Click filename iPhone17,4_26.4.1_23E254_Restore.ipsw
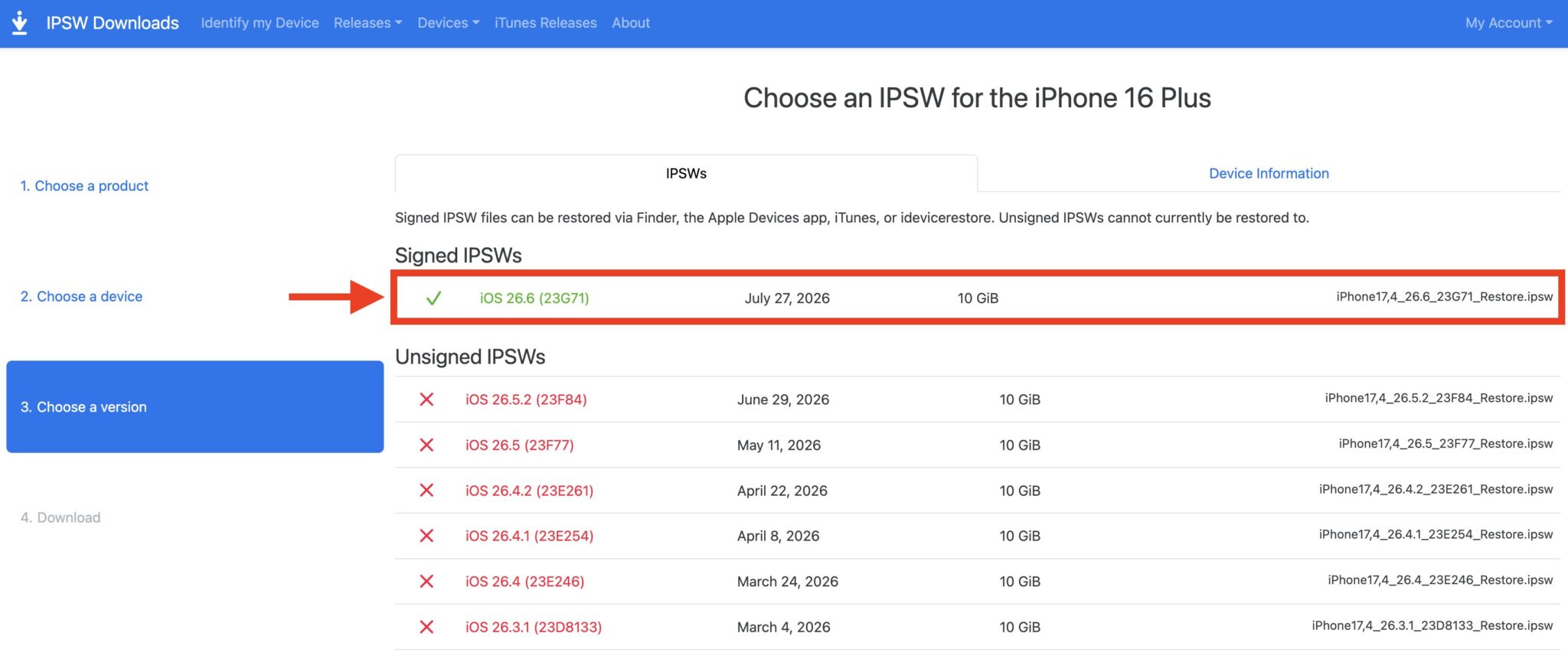 click(1436, 534)
